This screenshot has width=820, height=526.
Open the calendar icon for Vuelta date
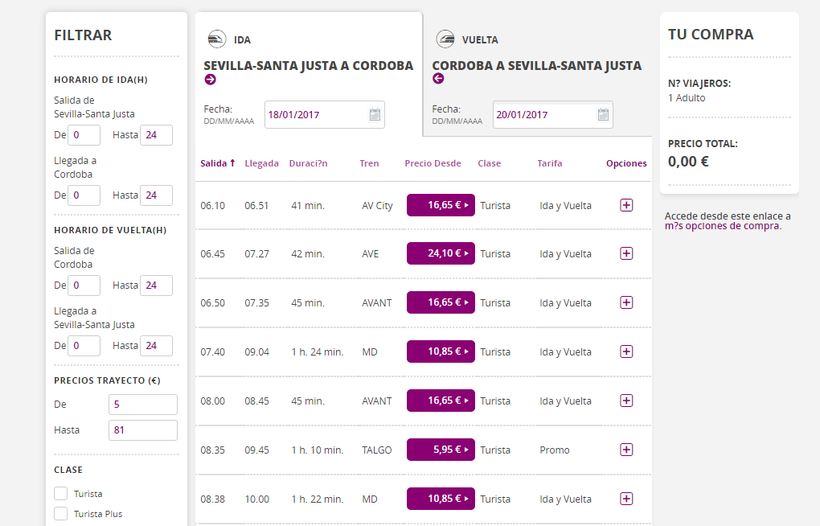603,115
